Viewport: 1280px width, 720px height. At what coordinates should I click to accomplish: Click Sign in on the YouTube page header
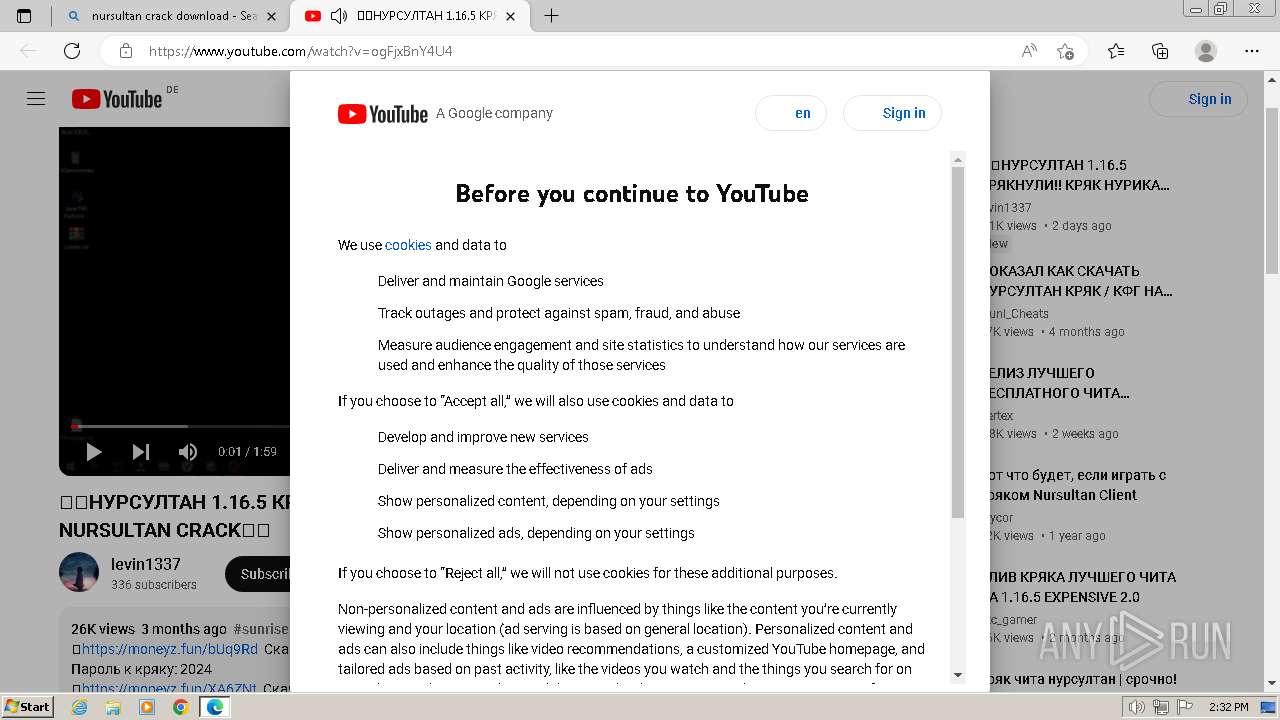1199,99
